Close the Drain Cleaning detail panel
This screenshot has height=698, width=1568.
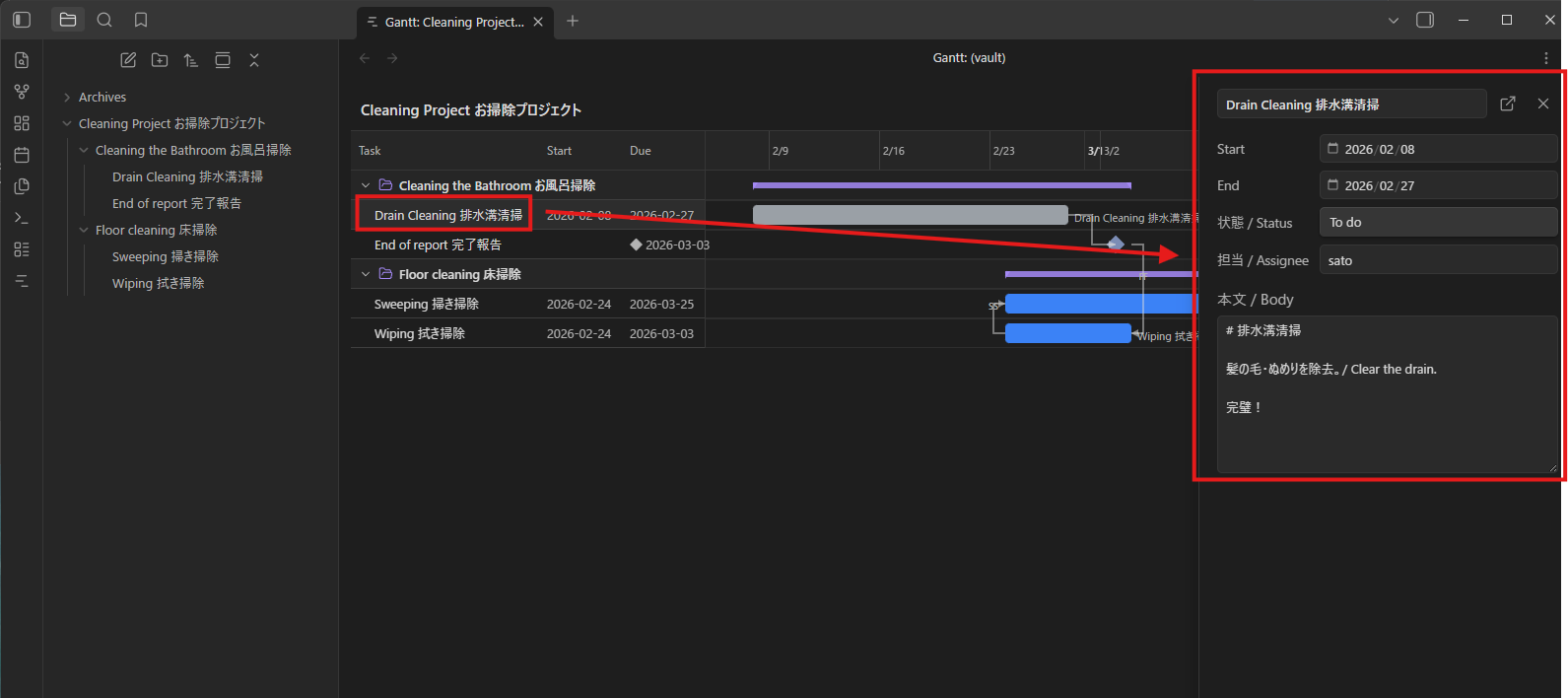point(1543,104)
